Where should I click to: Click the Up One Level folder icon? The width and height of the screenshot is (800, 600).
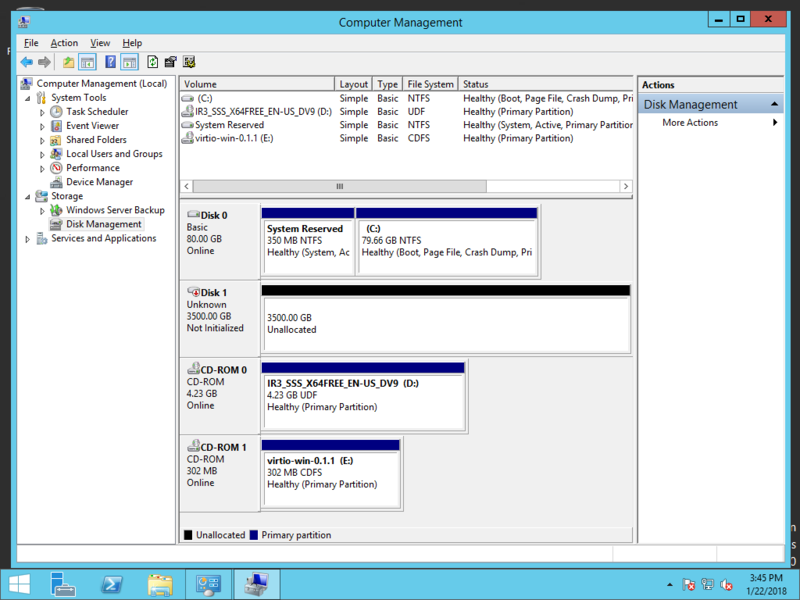[x=68, y=62]
